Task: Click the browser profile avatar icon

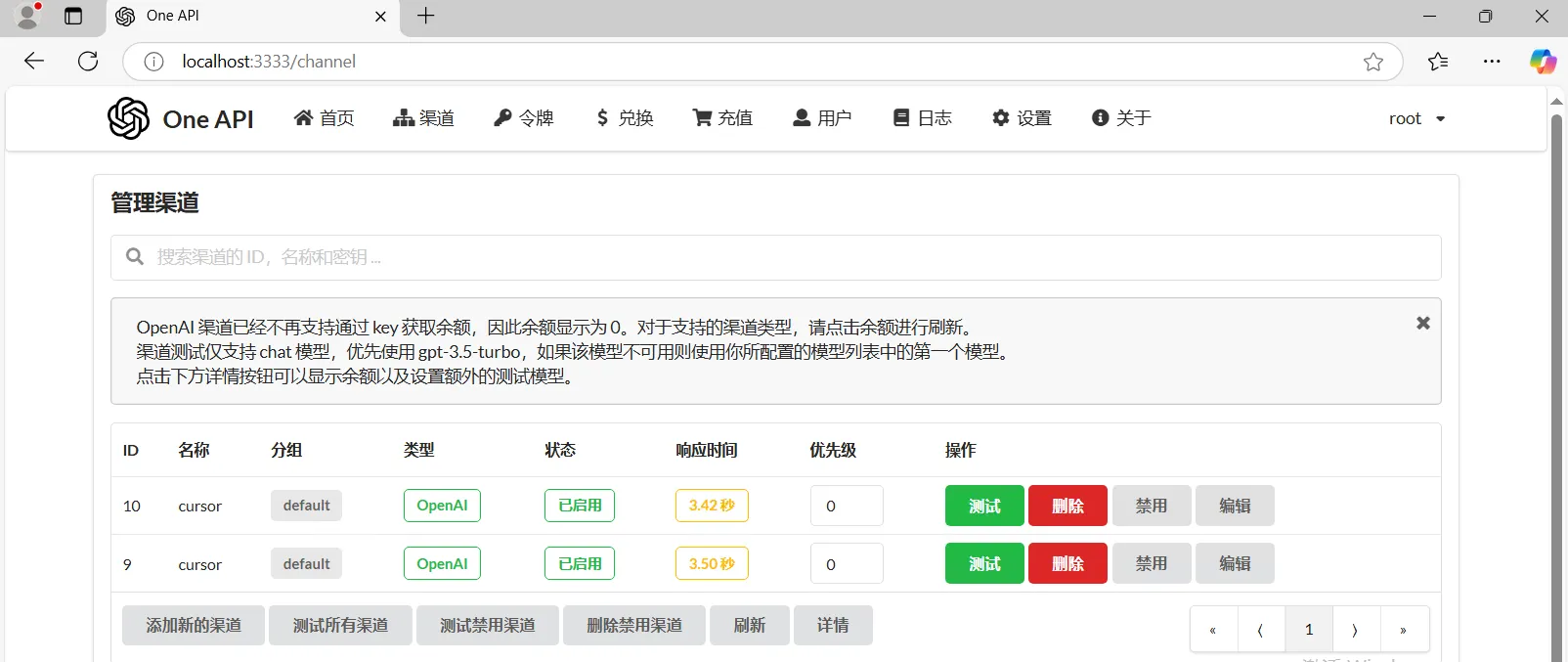Action: 28,15
